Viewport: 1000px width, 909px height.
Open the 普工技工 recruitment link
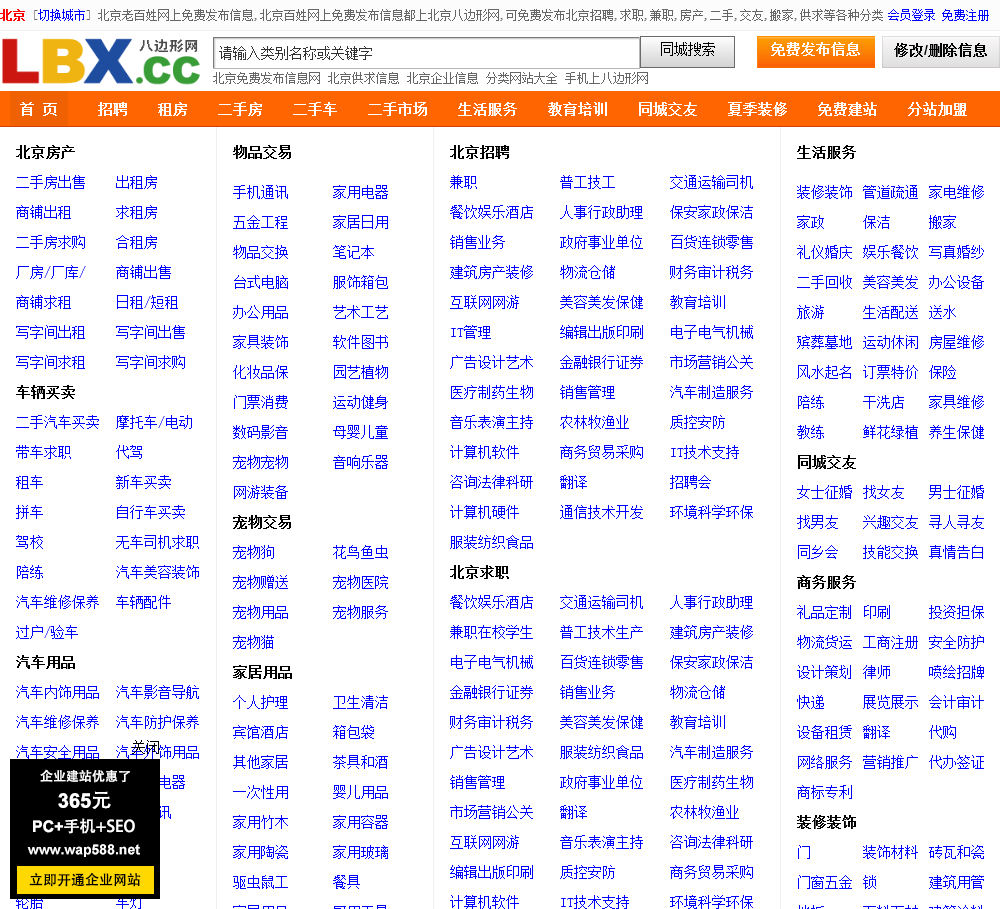pos(587,182)
